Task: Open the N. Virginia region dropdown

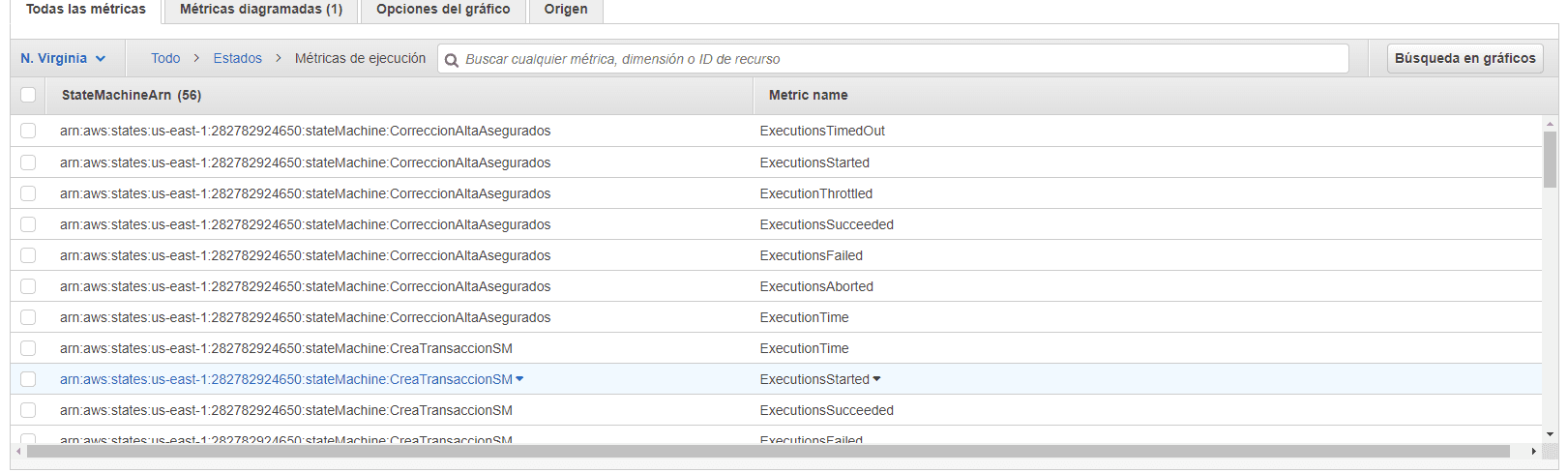Action: (x=63, y=59)
